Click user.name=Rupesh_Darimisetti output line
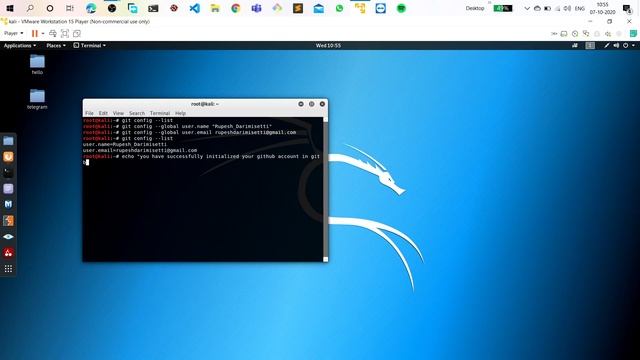This screenshot has height=360, width=640. tap(125, 144)
